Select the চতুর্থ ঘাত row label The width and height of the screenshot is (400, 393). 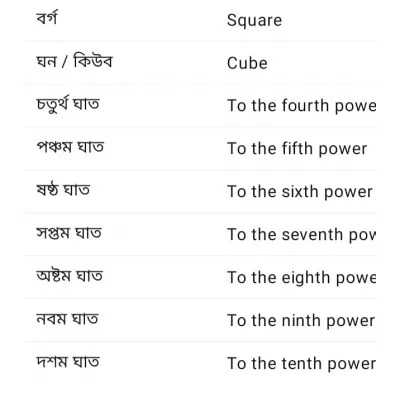pos(68,105)
